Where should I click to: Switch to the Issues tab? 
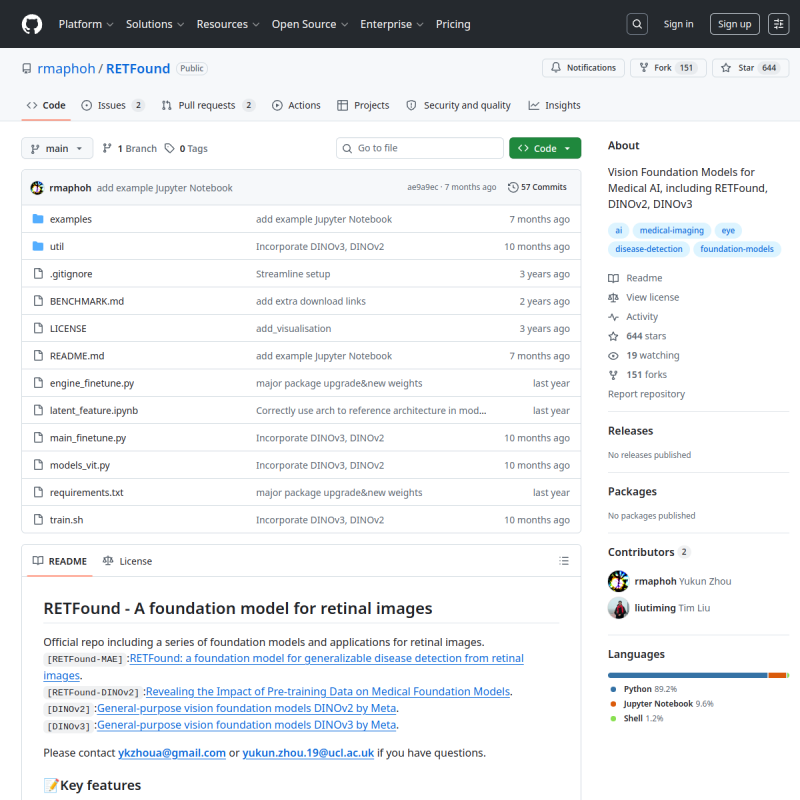[x=113, y=105]
